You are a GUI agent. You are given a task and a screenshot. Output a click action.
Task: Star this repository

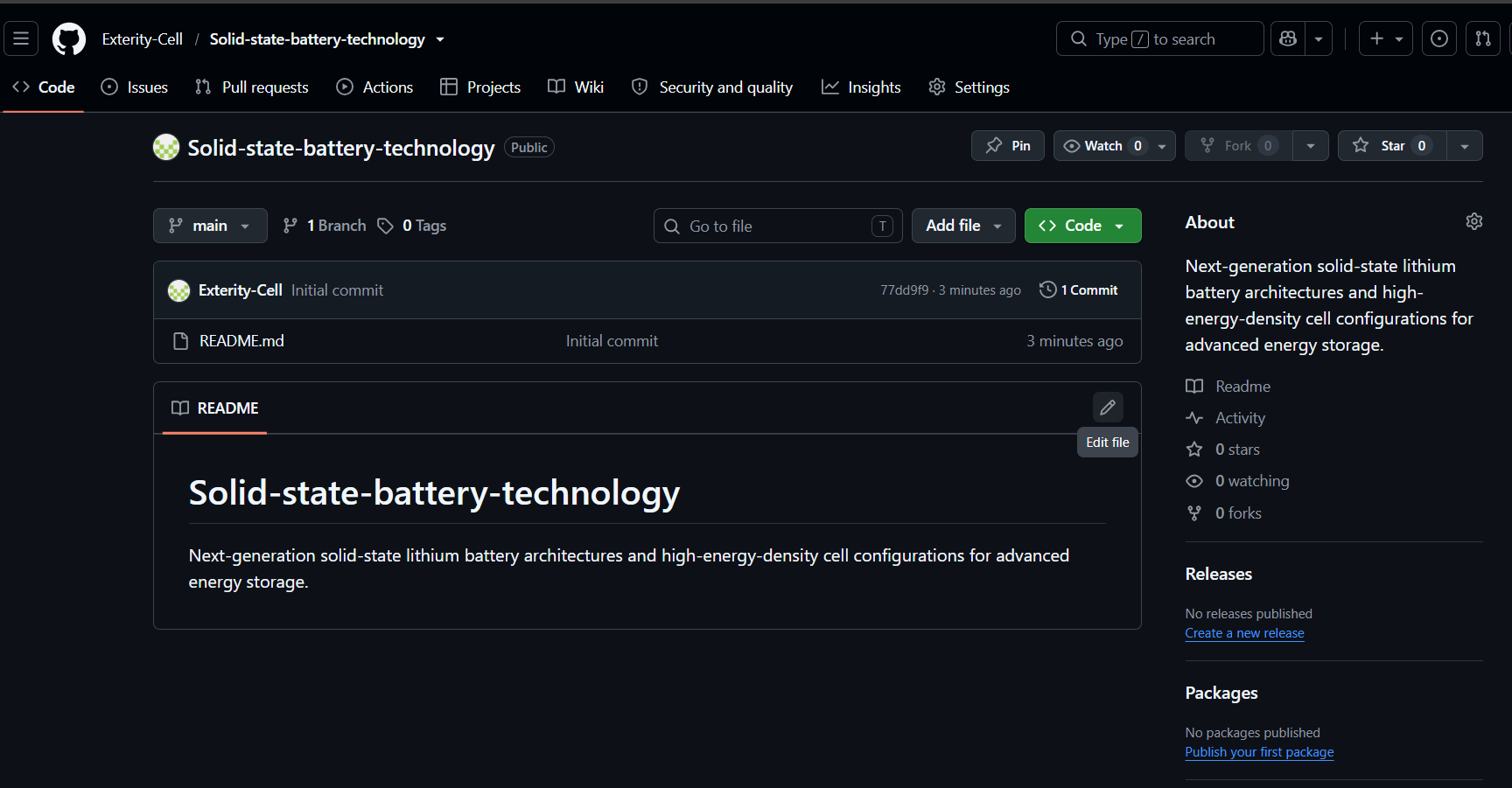coord(1392,146)
